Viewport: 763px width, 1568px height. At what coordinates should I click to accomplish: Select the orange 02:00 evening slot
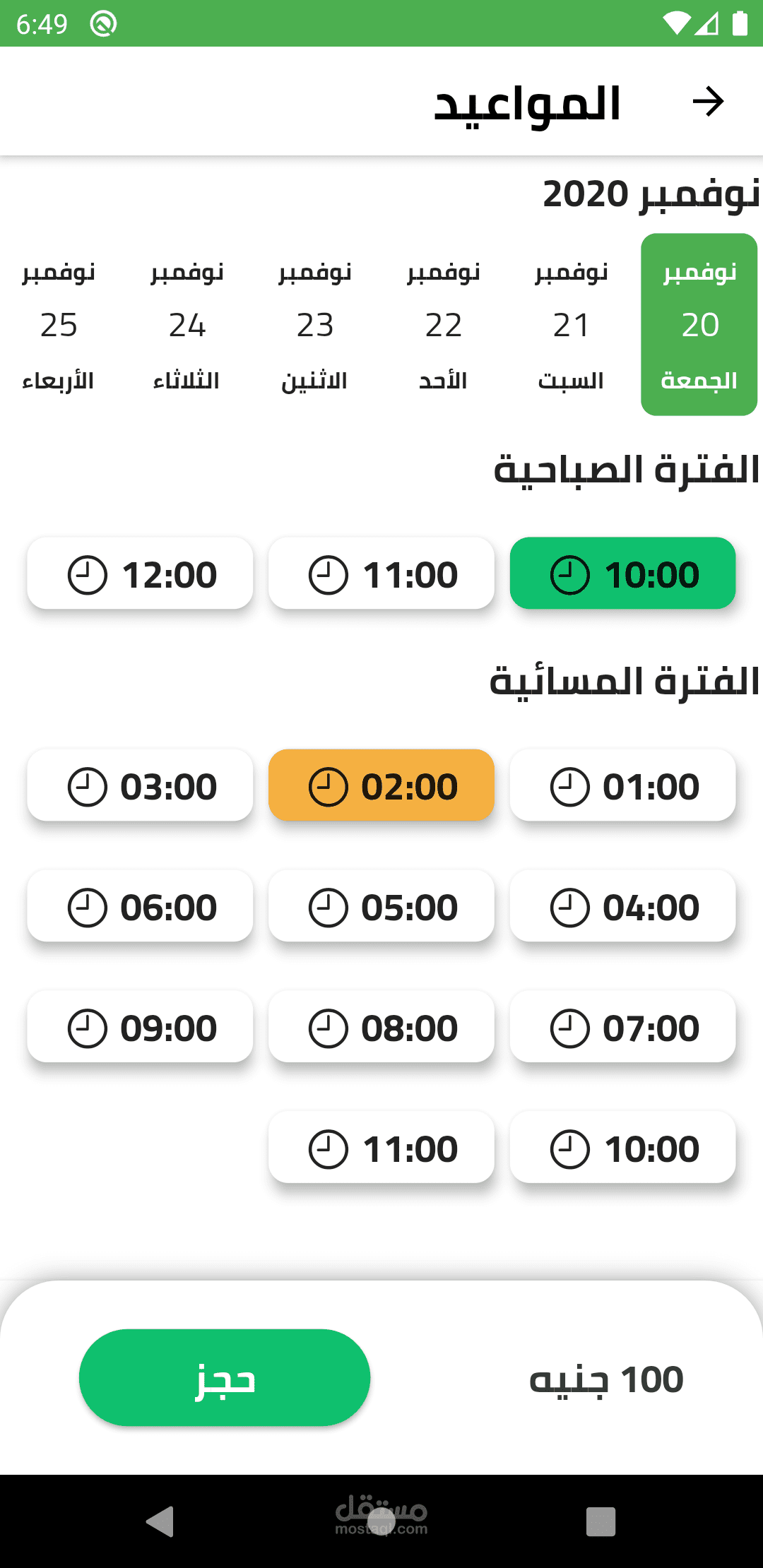point(381,785)
